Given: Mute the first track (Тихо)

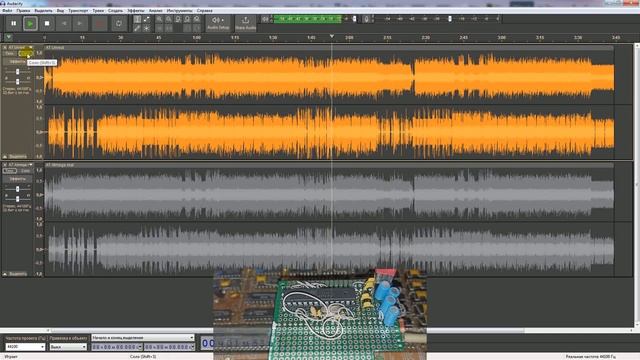Looking at the screenshot, I should tap(9, 53).
